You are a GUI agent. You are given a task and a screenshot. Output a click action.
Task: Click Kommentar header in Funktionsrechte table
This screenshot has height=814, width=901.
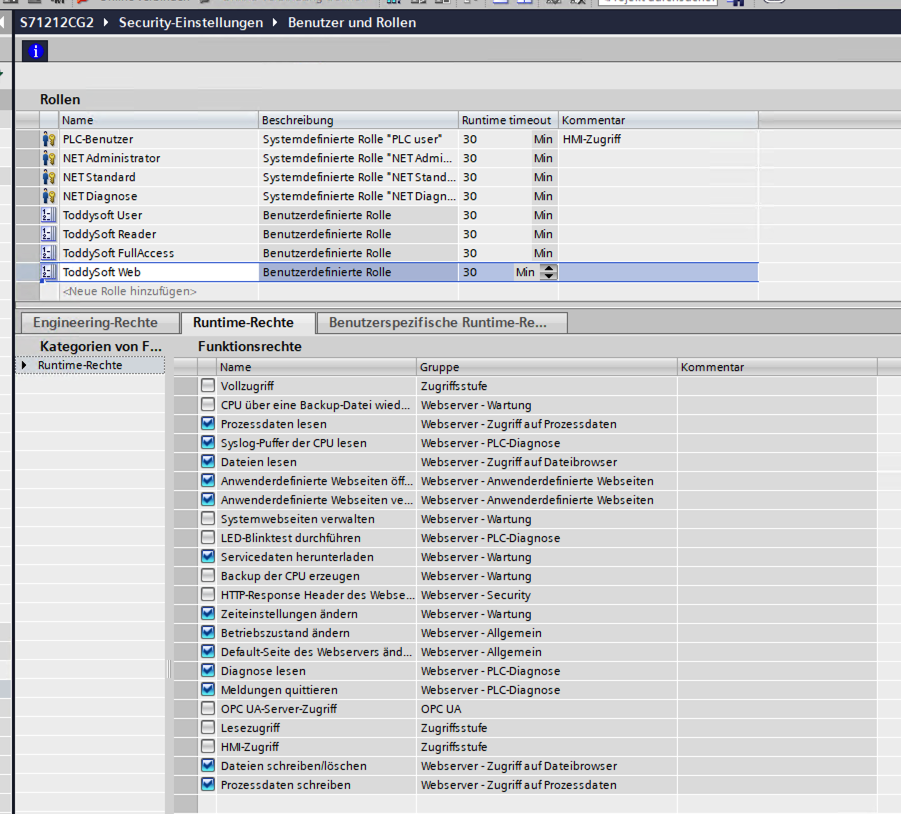(777, 367)
